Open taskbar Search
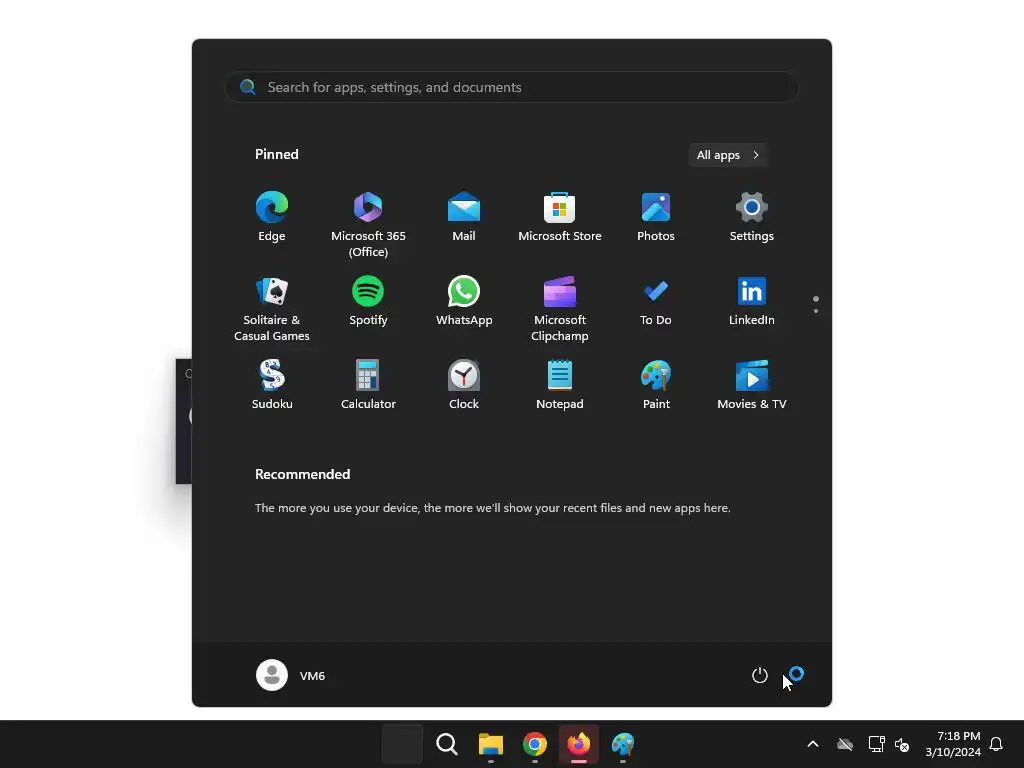The width and height of the screenshot is (1024, 768). tap(447, 744)
